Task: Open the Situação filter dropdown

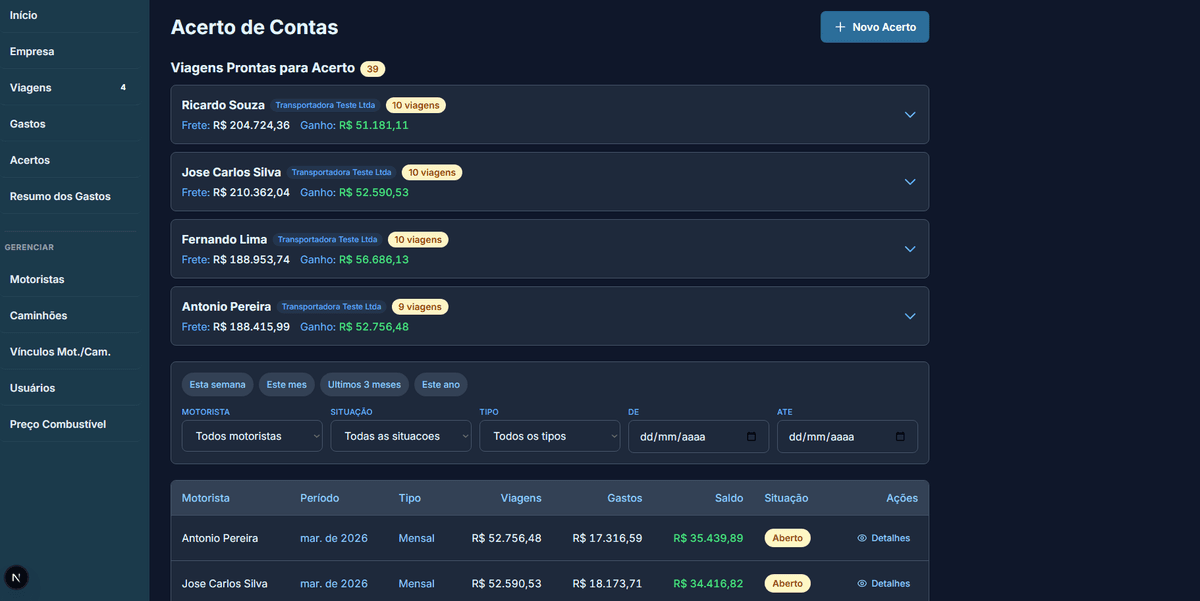Action: pyautogui.click(x=400, y=436)
